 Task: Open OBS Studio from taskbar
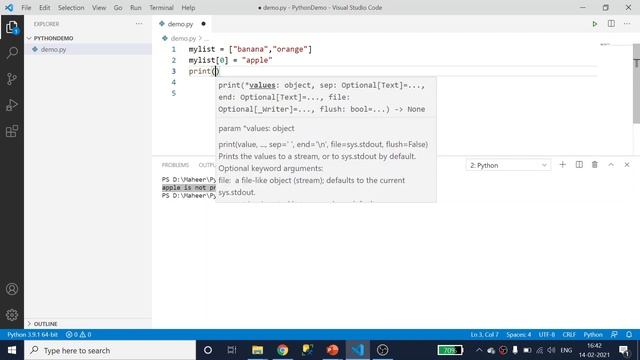coord(382,350)
